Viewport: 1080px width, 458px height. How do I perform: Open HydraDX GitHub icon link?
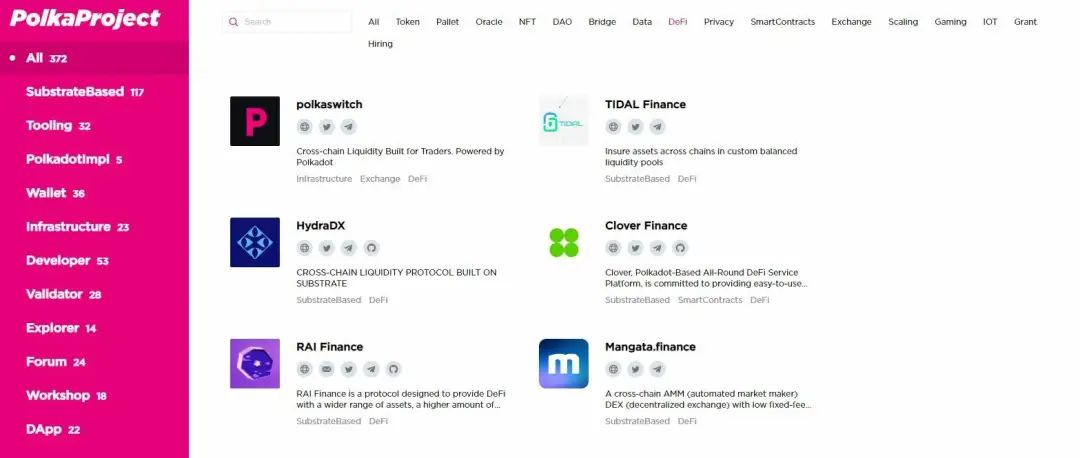click(371, 248)
